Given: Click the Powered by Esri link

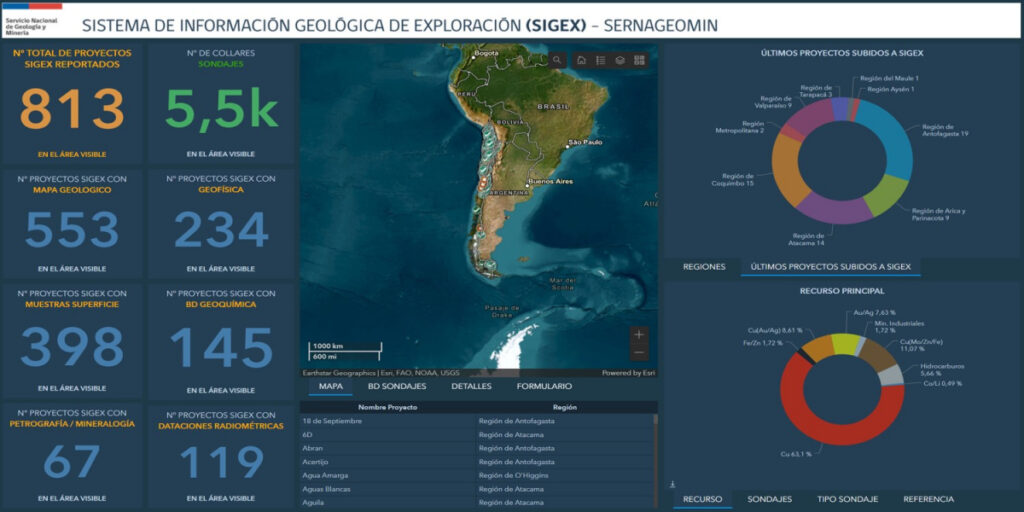Looking at the screenshot, I should [x=628, y=373].
